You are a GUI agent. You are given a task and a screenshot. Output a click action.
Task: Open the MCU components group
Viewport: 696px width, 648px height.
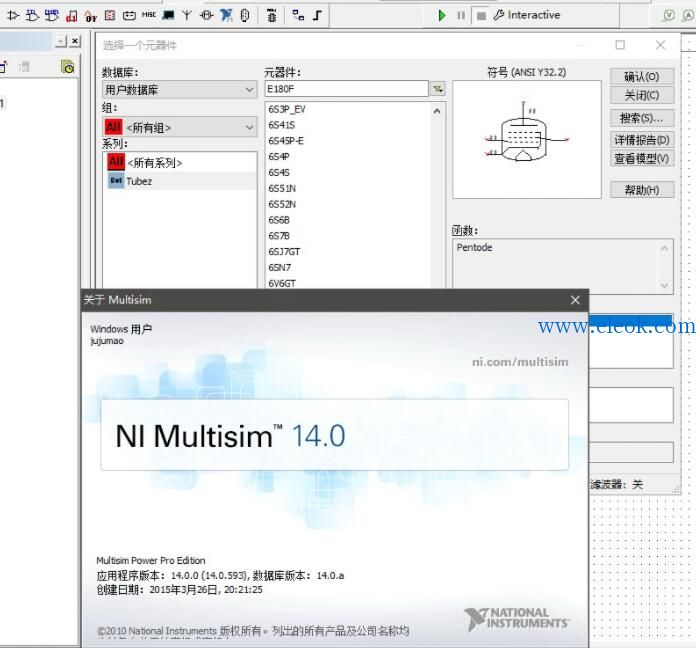(272, 16)
